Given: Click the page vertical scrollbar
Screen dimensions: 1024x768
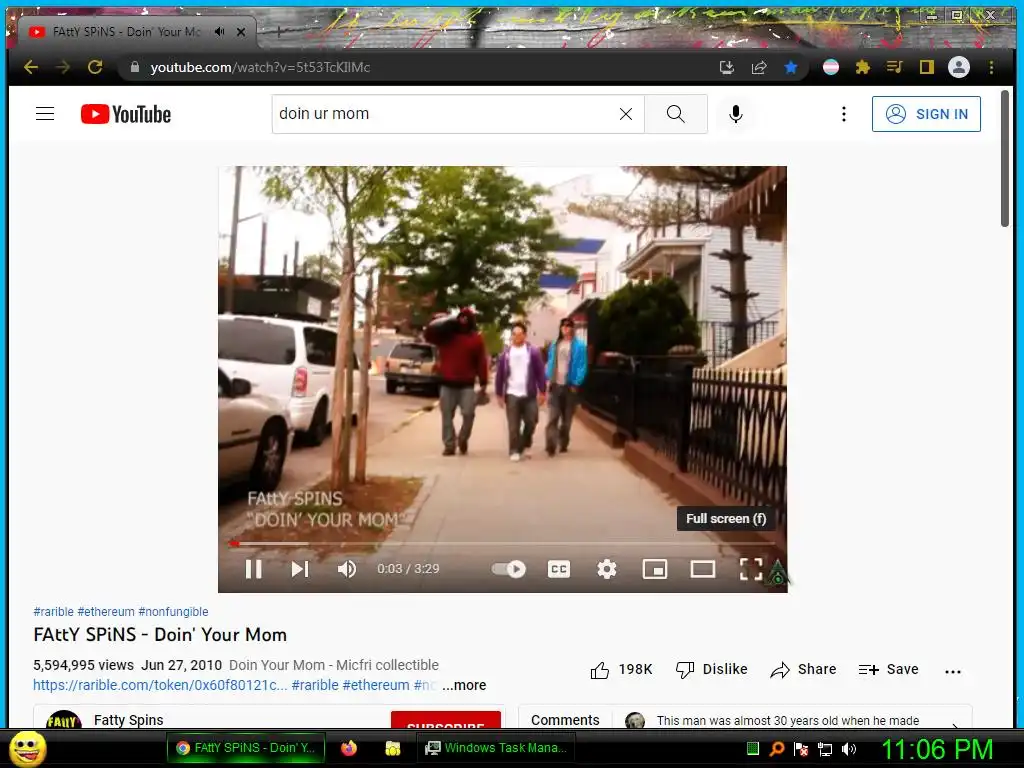Looking at the screenshot, I should tap(1004, 159).
